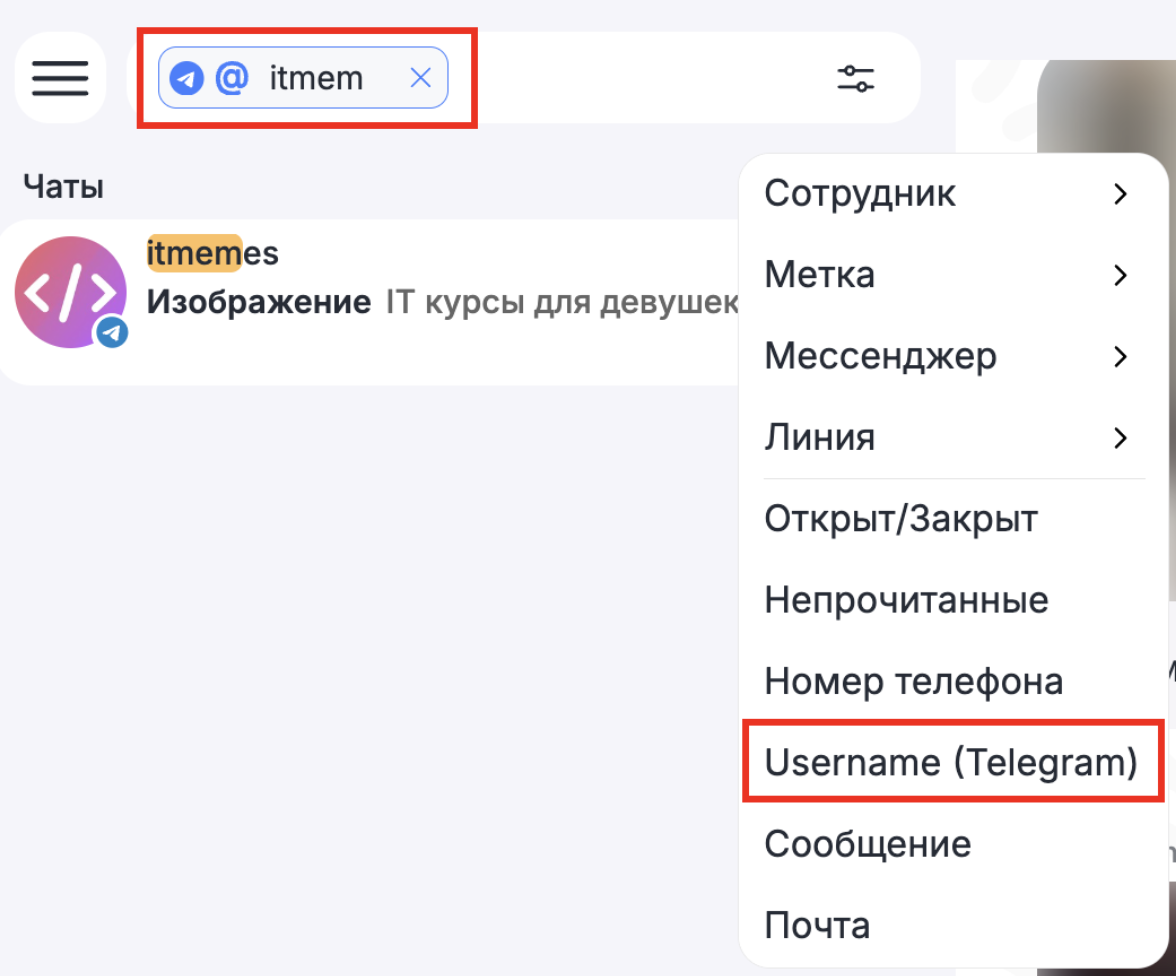Filter by Непрочитанные chats
Viewport: 1176px width, 976px height.
pyautogui.click(x=906, y=600)
